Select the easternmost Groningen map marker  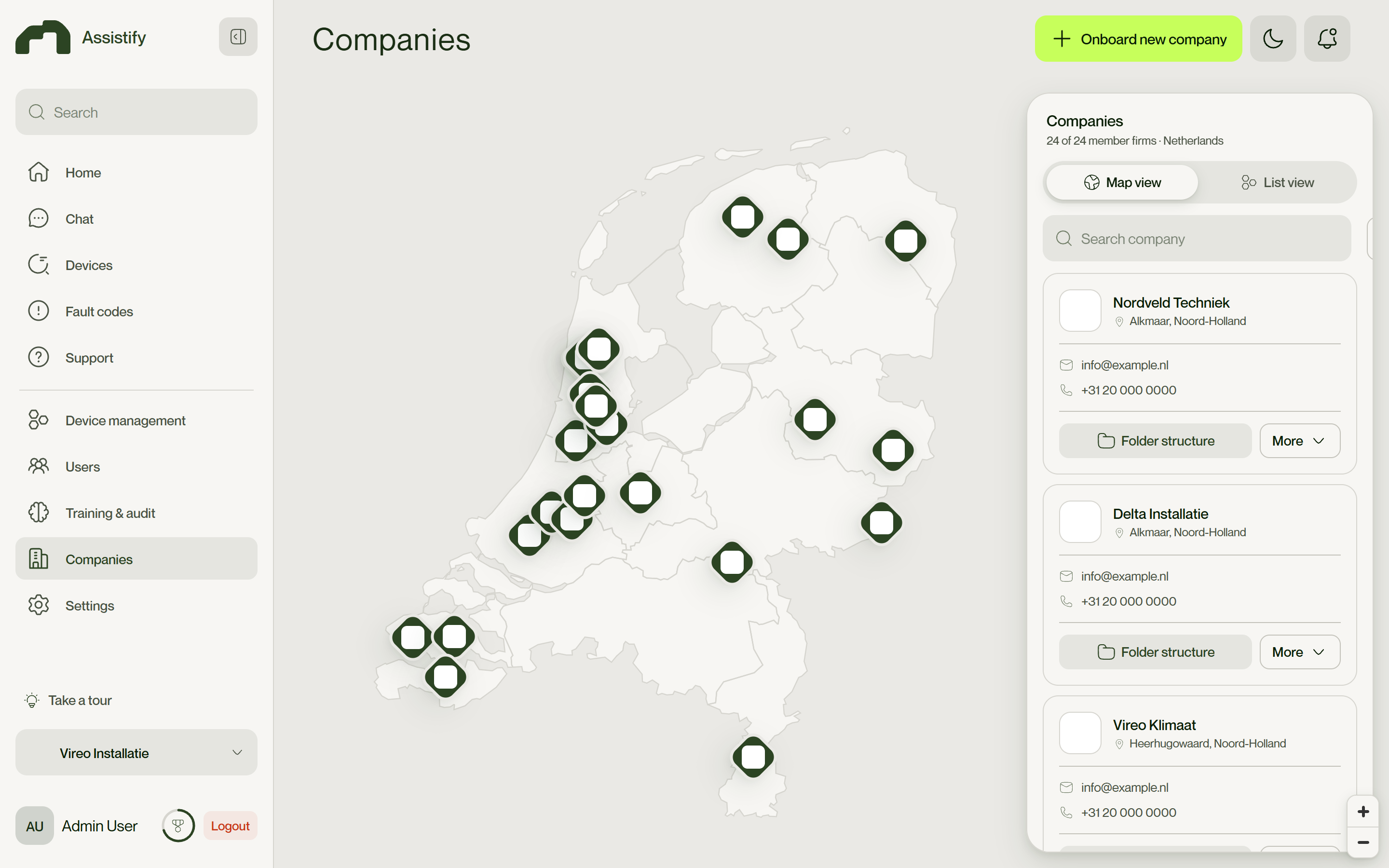(905, 241)
